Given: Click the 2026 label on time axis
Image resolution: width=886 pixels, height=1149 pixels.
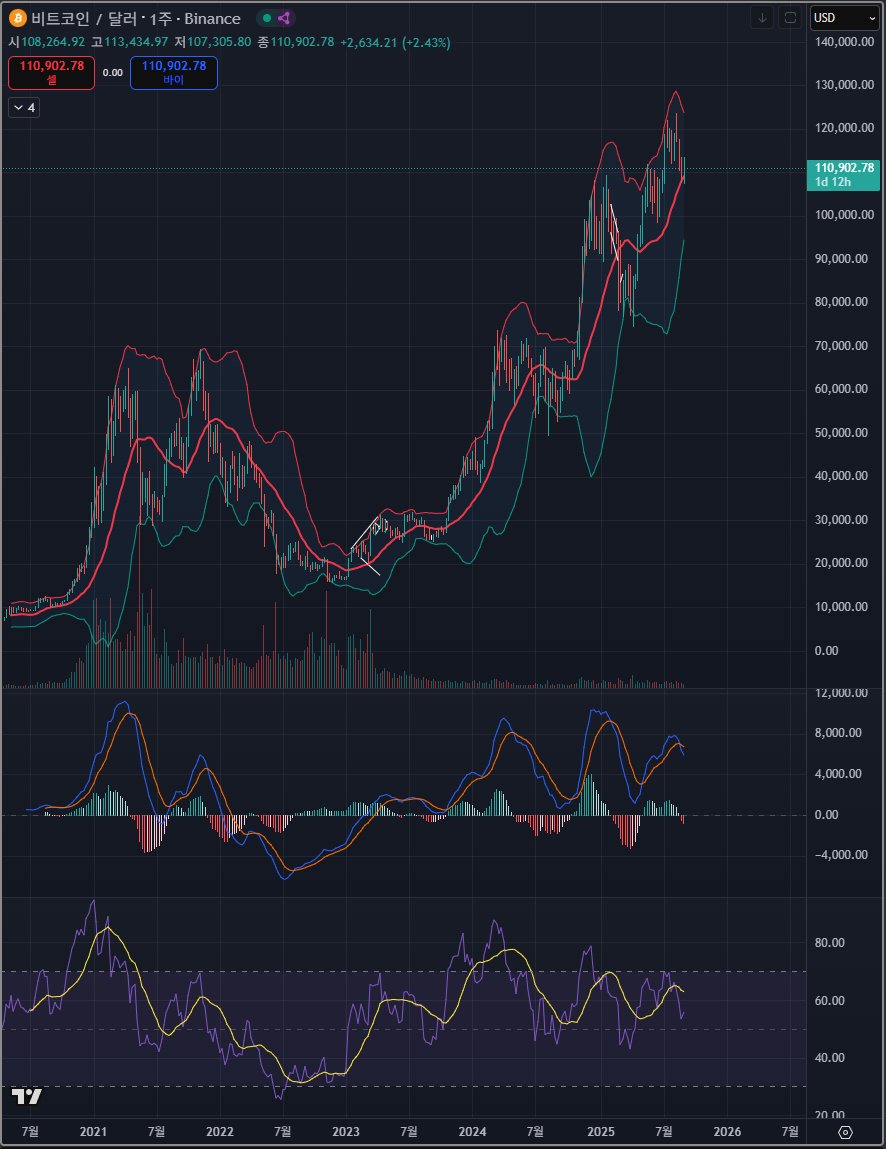Looking at the screenshot, I should coord(727,1131).
